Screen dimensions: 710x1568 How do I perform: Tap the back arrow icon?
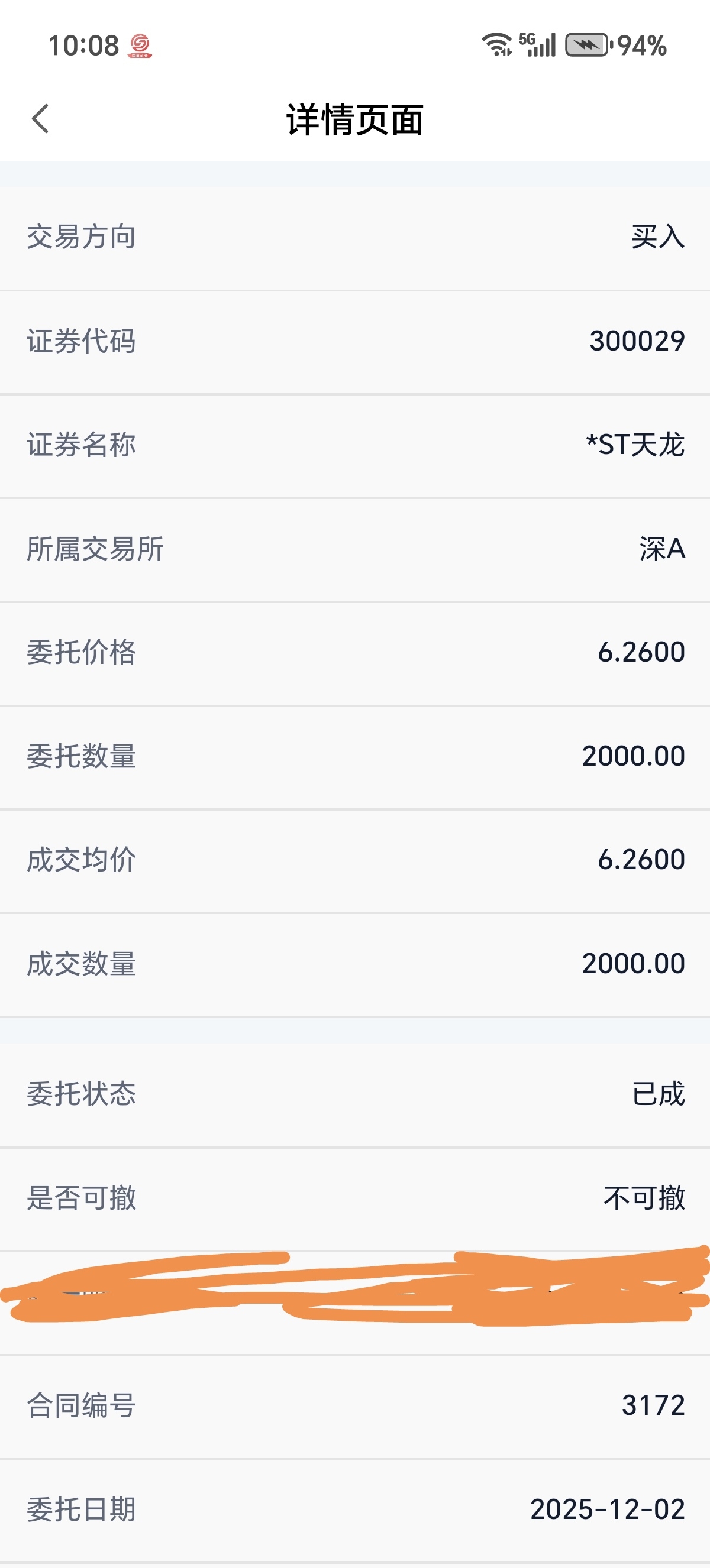coord(40,119)
